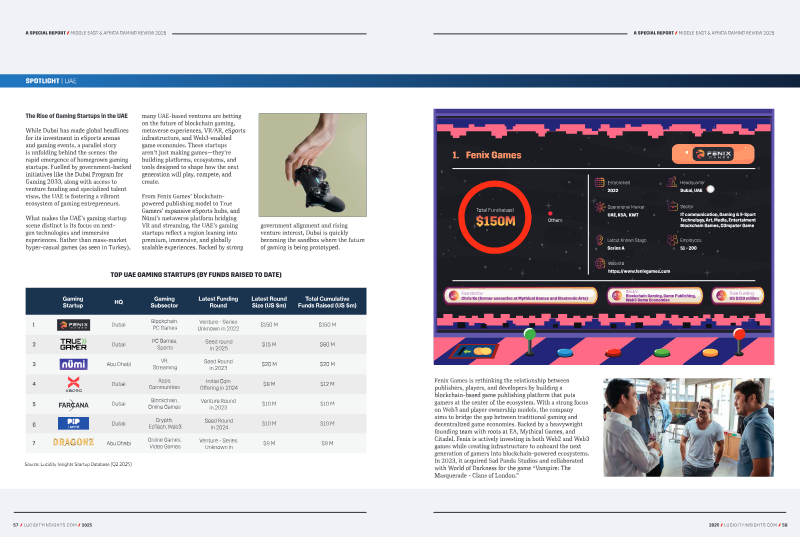Viewport: 800px width, 537px height.
Task: Select the nümi logo in the startups table
Action: point(73,364)
